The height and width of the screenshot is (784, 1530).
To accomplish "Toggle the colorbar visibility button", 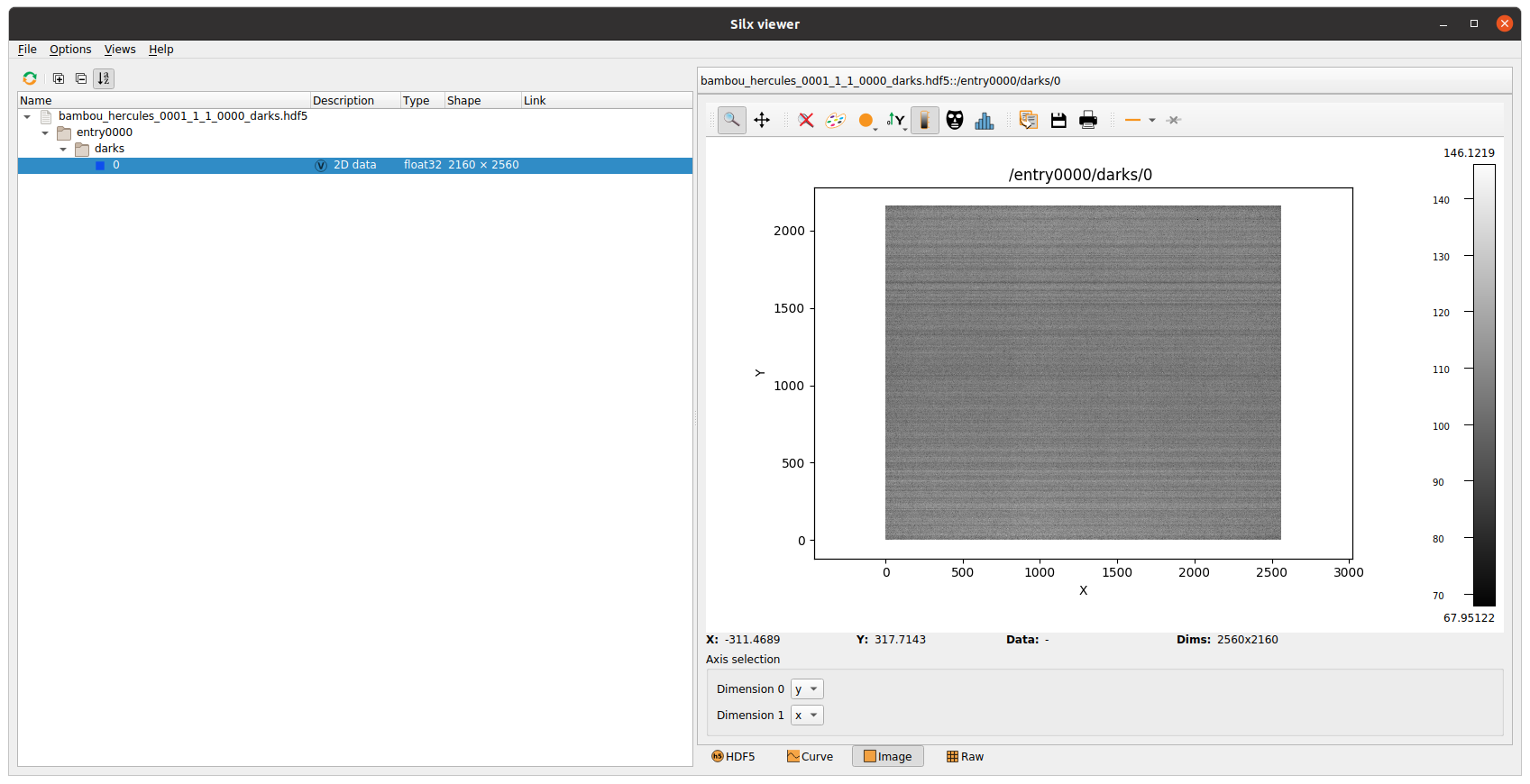I will [925, 120].
